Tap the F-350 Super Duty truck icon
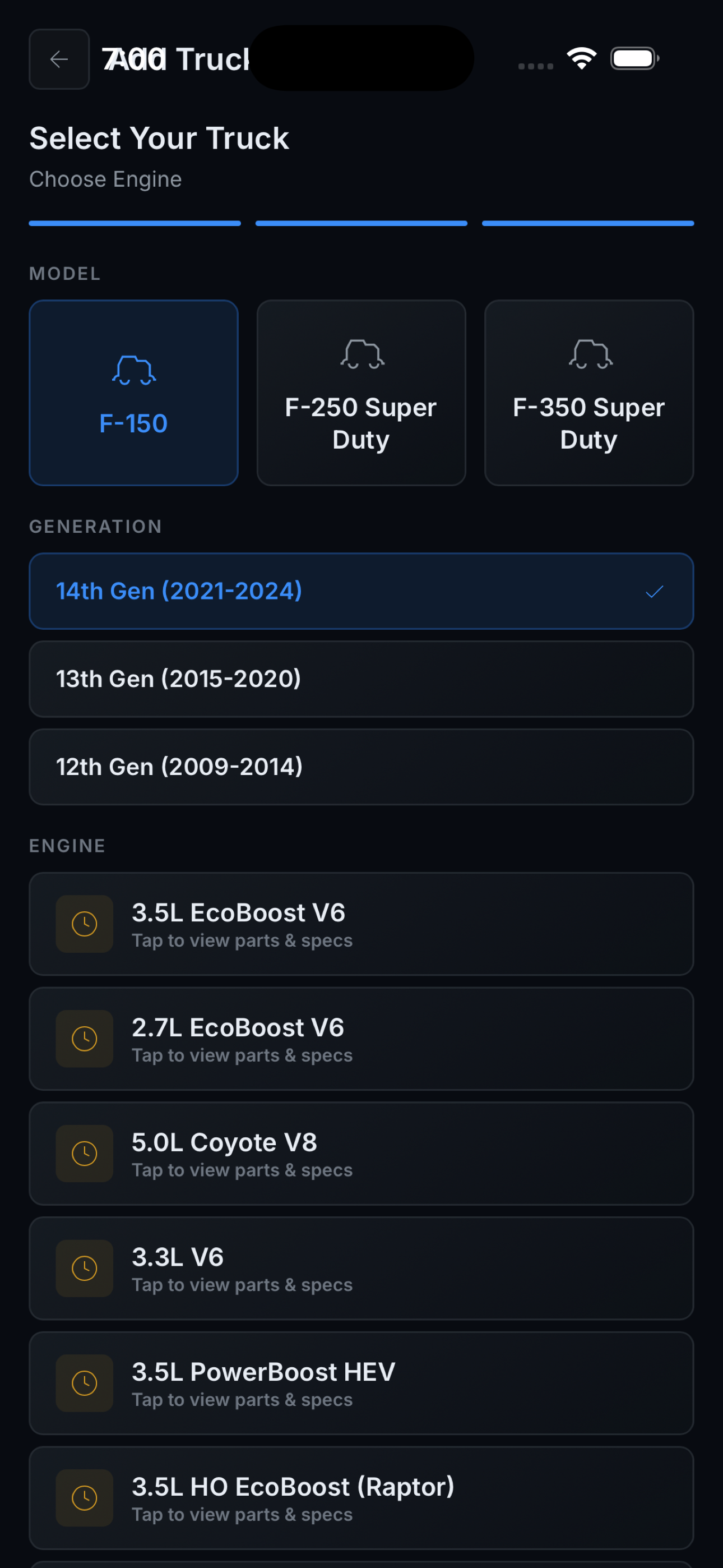This screenshot has width=723, height=1568. 590,354
